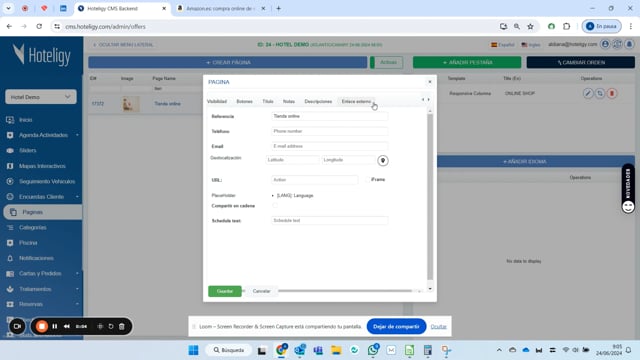Toggle the Compartir en cadena checkbox
The width and height of the screenshot is (640, 360).
pyautogui.click(x=275, y=206)
